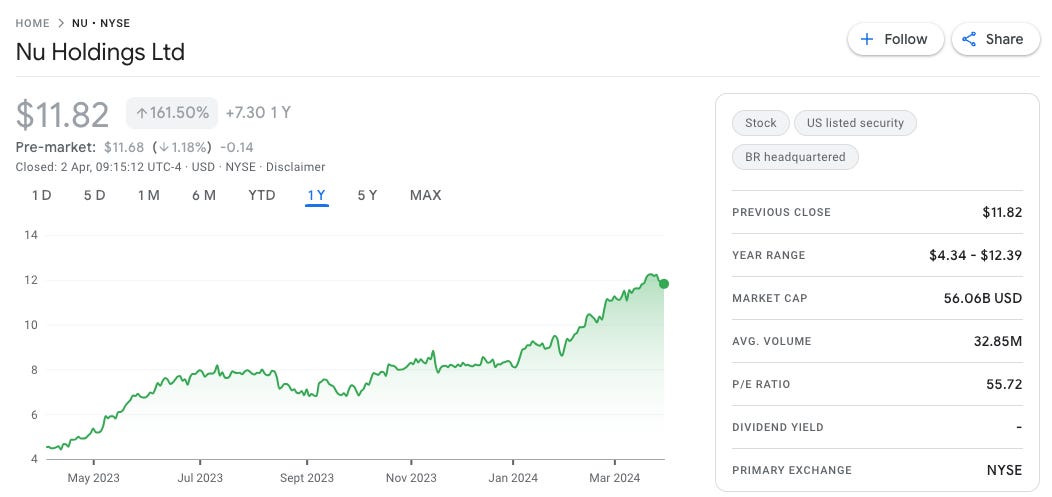Image resolution: width=1052 pixels, height=497 pixels.
Task: Show the YTD chart range
Action: tap(262, 195)
